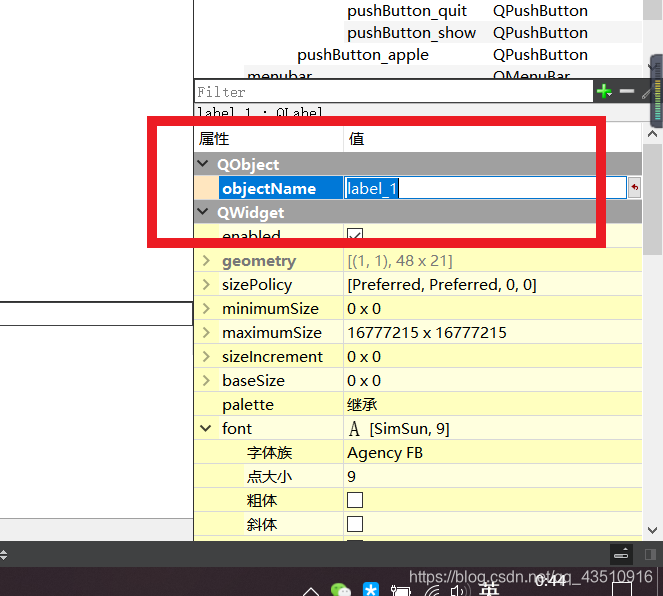The height and width of the screenshot is (596, 663).
Task: Collapse the QWidget property group
Action: point(203,212)
